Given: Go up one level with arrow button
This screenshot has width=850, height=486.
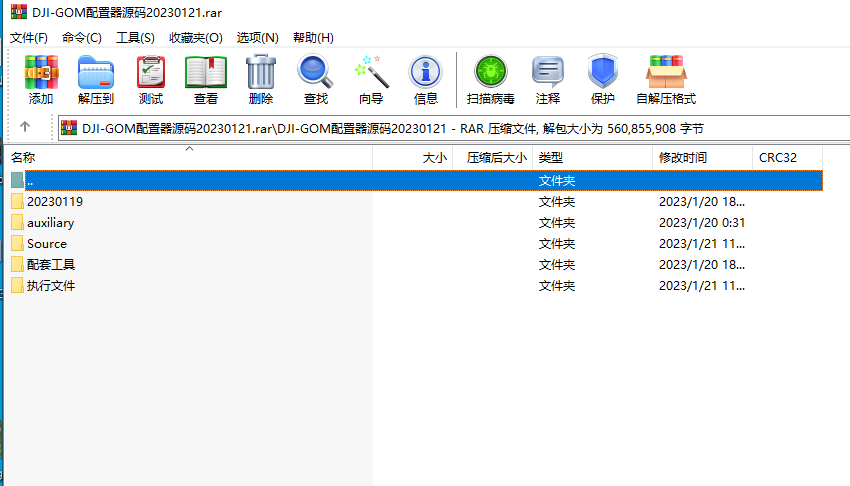Looking at the screenshot, I should coord(25,127).
